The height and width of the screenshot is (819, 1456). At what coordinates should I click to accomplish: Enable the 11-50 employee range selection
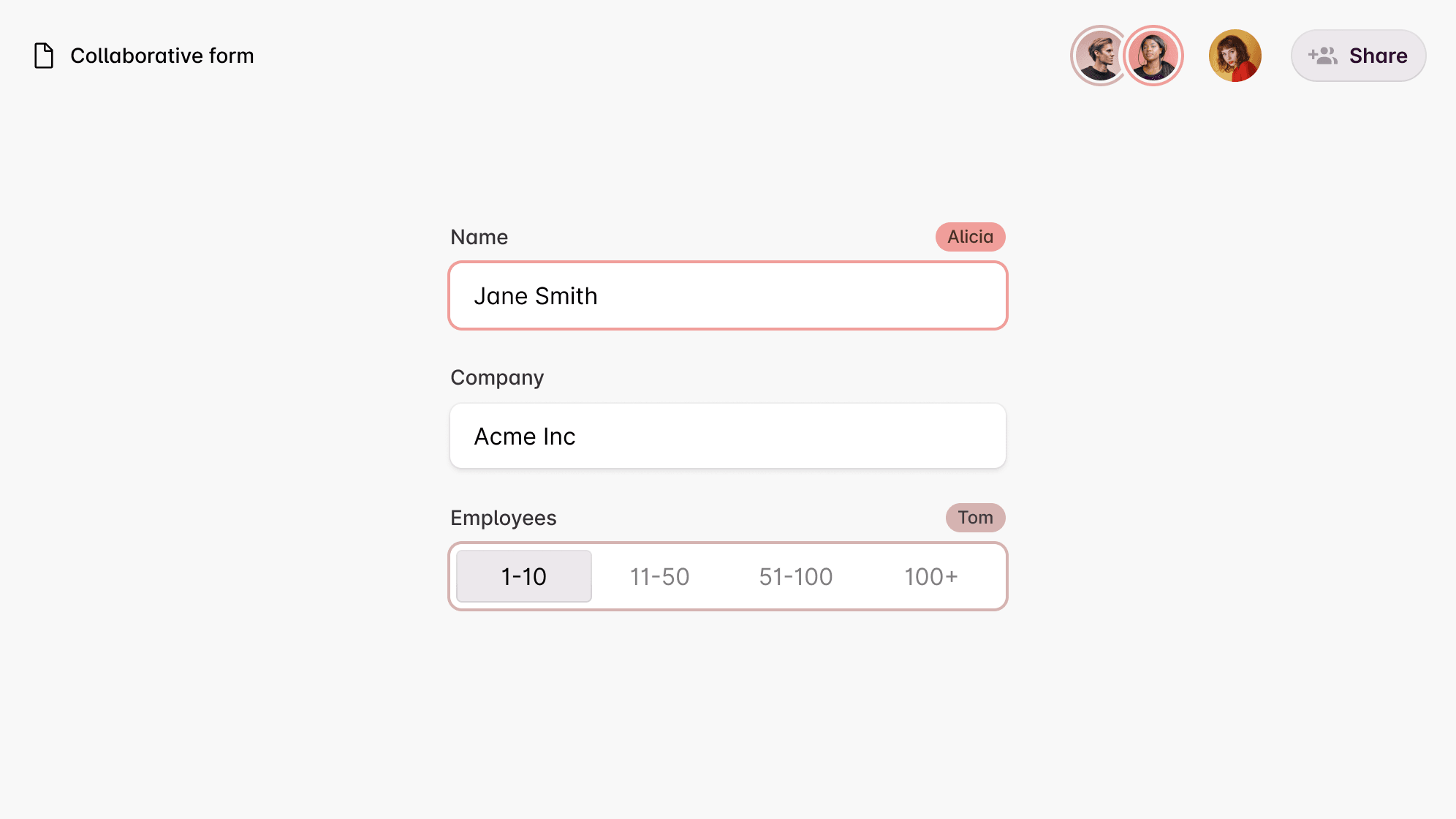pos(659,576)
